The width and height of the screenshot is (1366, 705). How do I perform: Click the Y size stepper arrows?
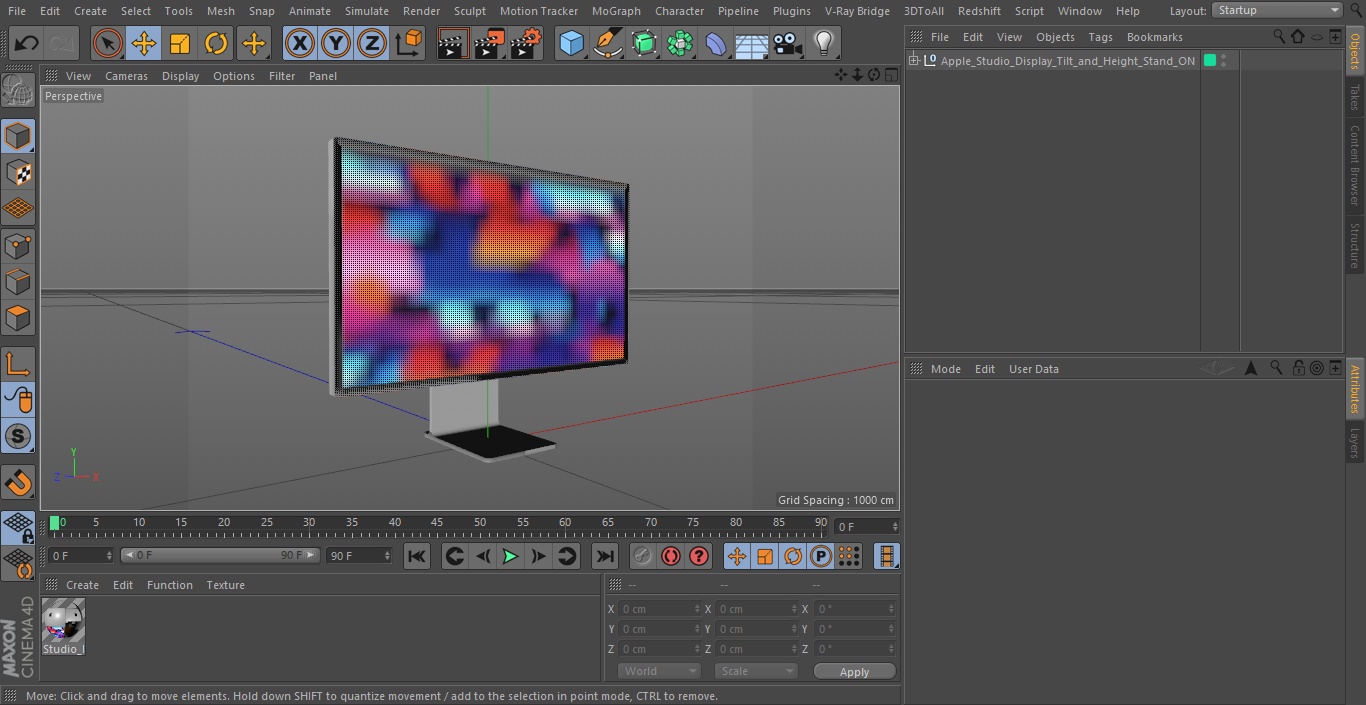(796, 629)
